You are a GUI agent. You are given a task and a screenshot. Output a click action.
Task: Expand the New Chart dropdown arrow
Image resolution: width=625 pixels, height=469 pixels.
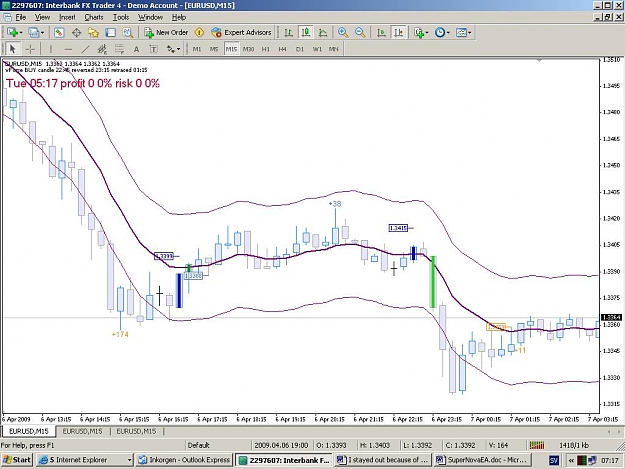click(20, 33)
